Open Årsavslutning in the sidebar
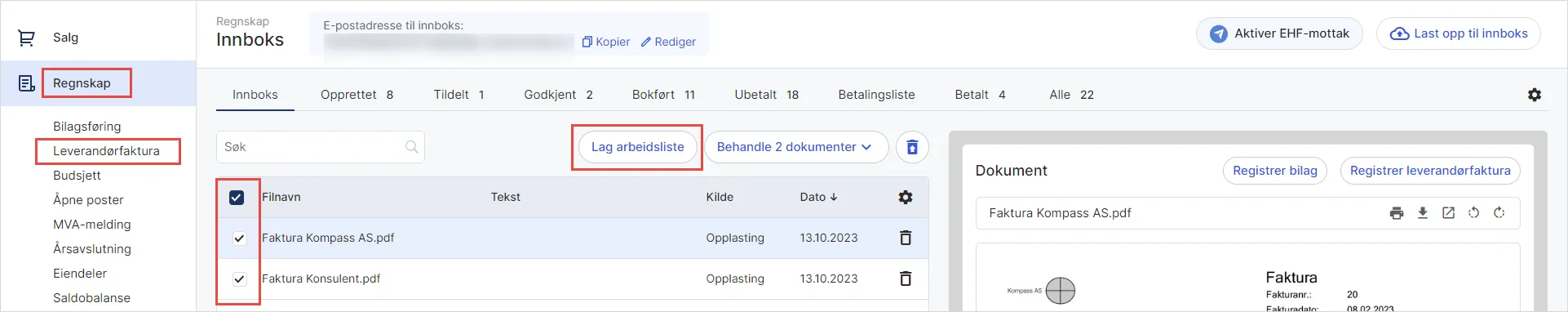 coord(92,249)
